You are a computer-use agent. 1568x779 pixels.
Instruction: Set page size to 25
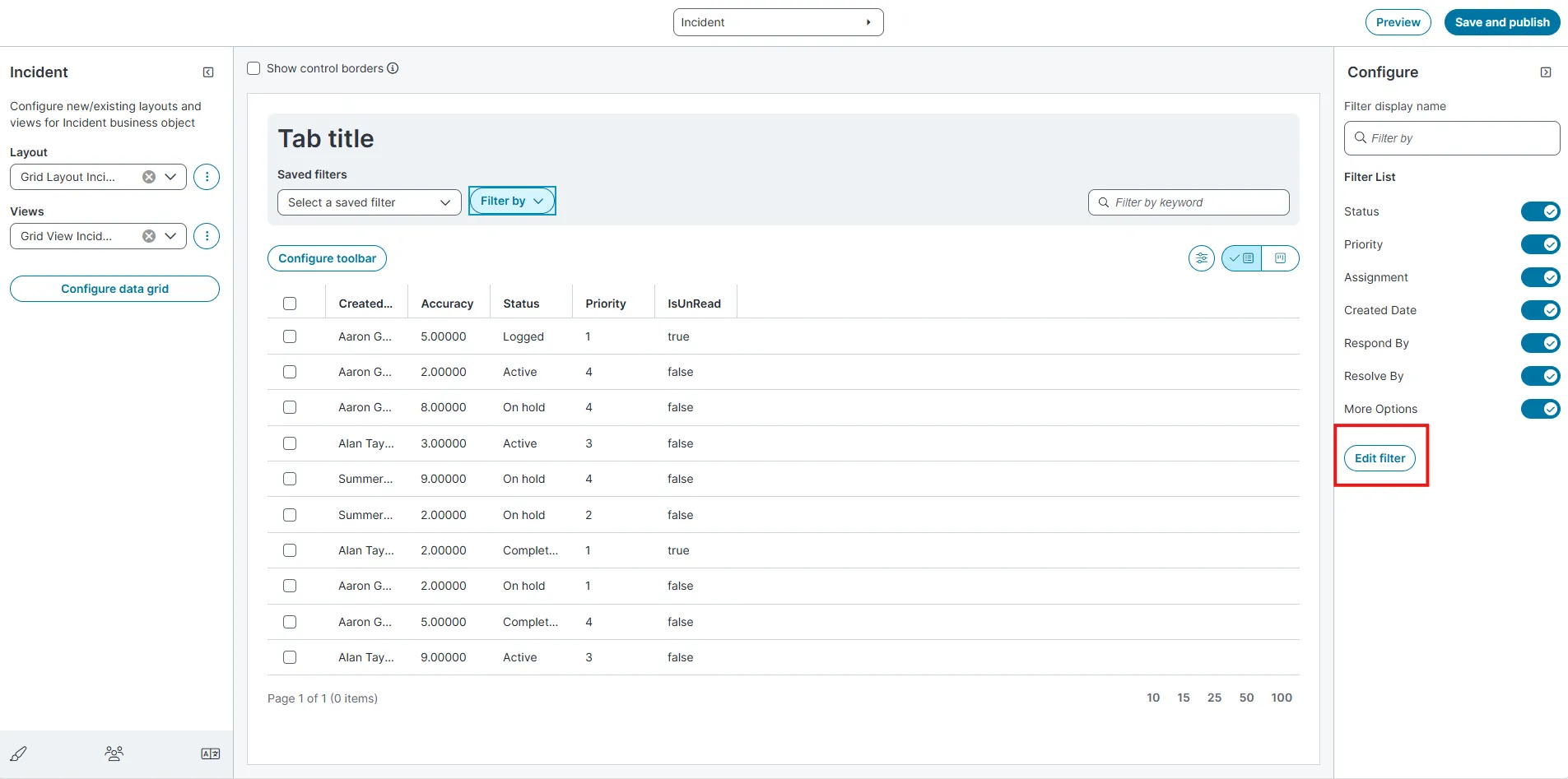[x=1214, y=698]
